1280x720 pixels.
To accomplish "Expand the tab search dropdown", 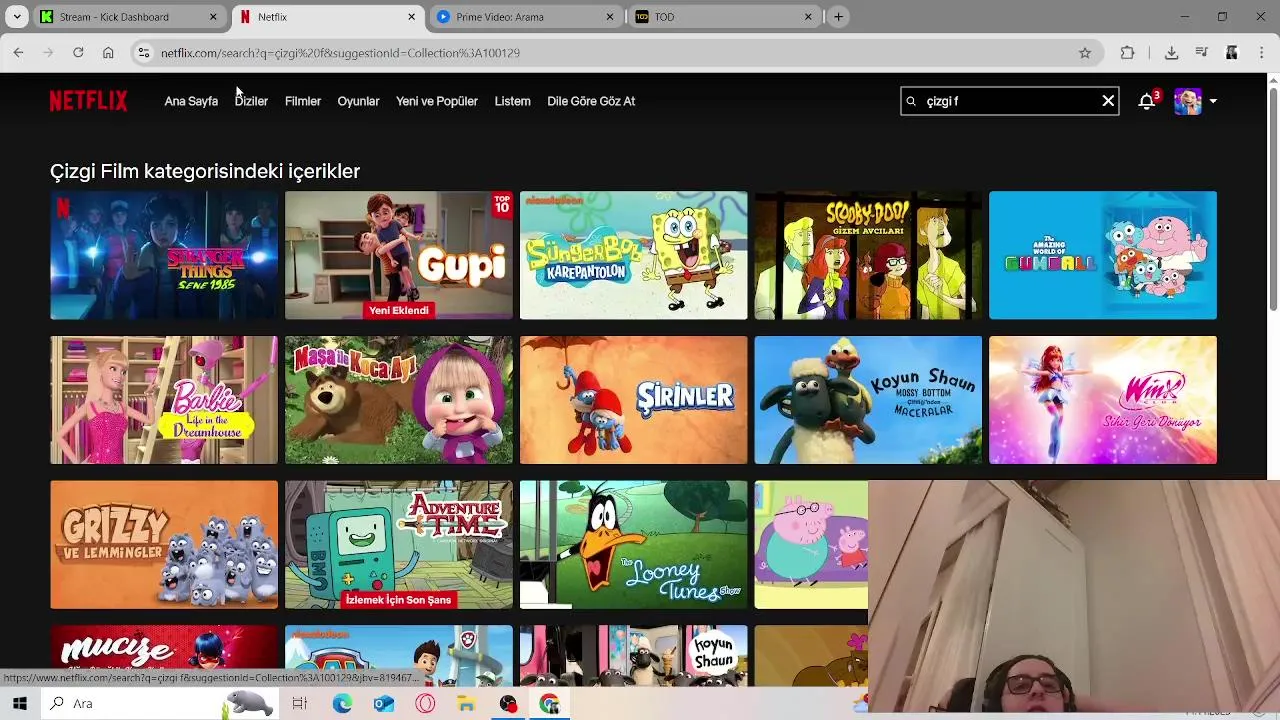I will tap(17, 17).
